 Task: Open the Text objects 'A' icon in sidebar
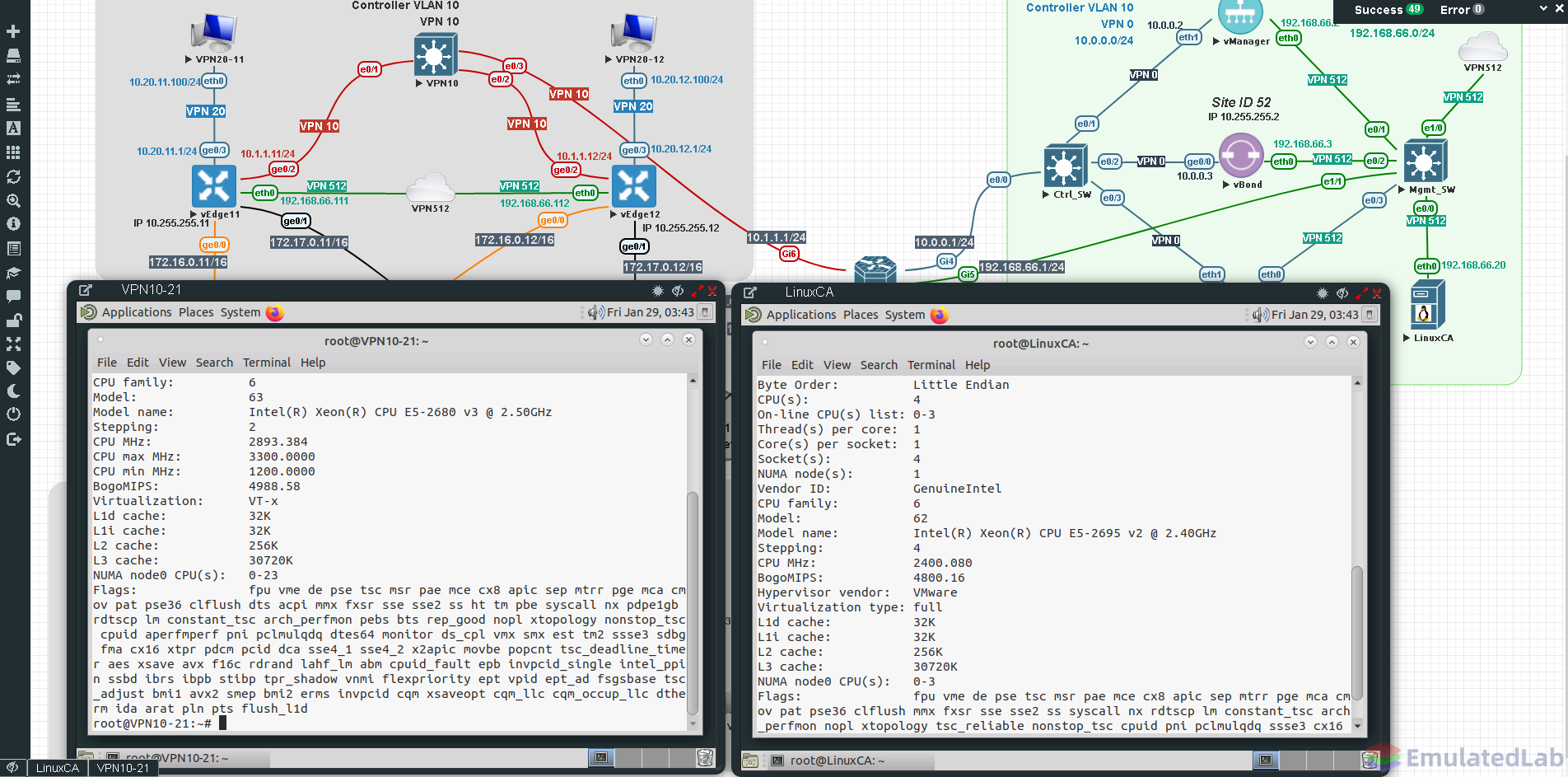13,128
